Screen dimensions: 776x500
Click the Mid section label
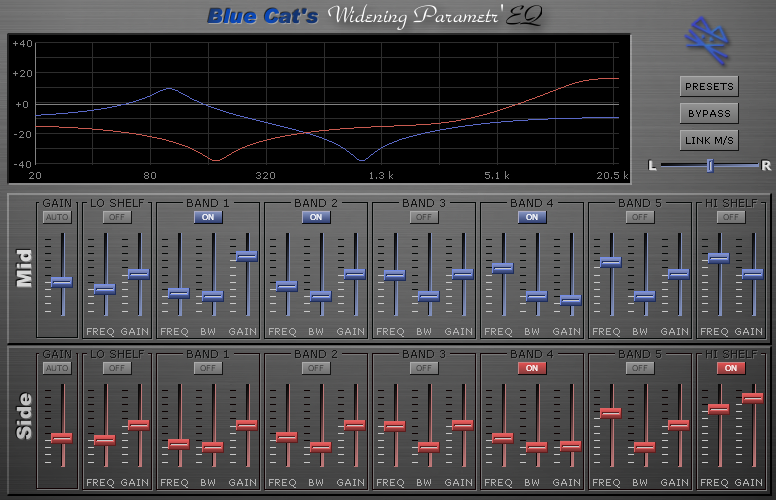(x=24, y=268)
